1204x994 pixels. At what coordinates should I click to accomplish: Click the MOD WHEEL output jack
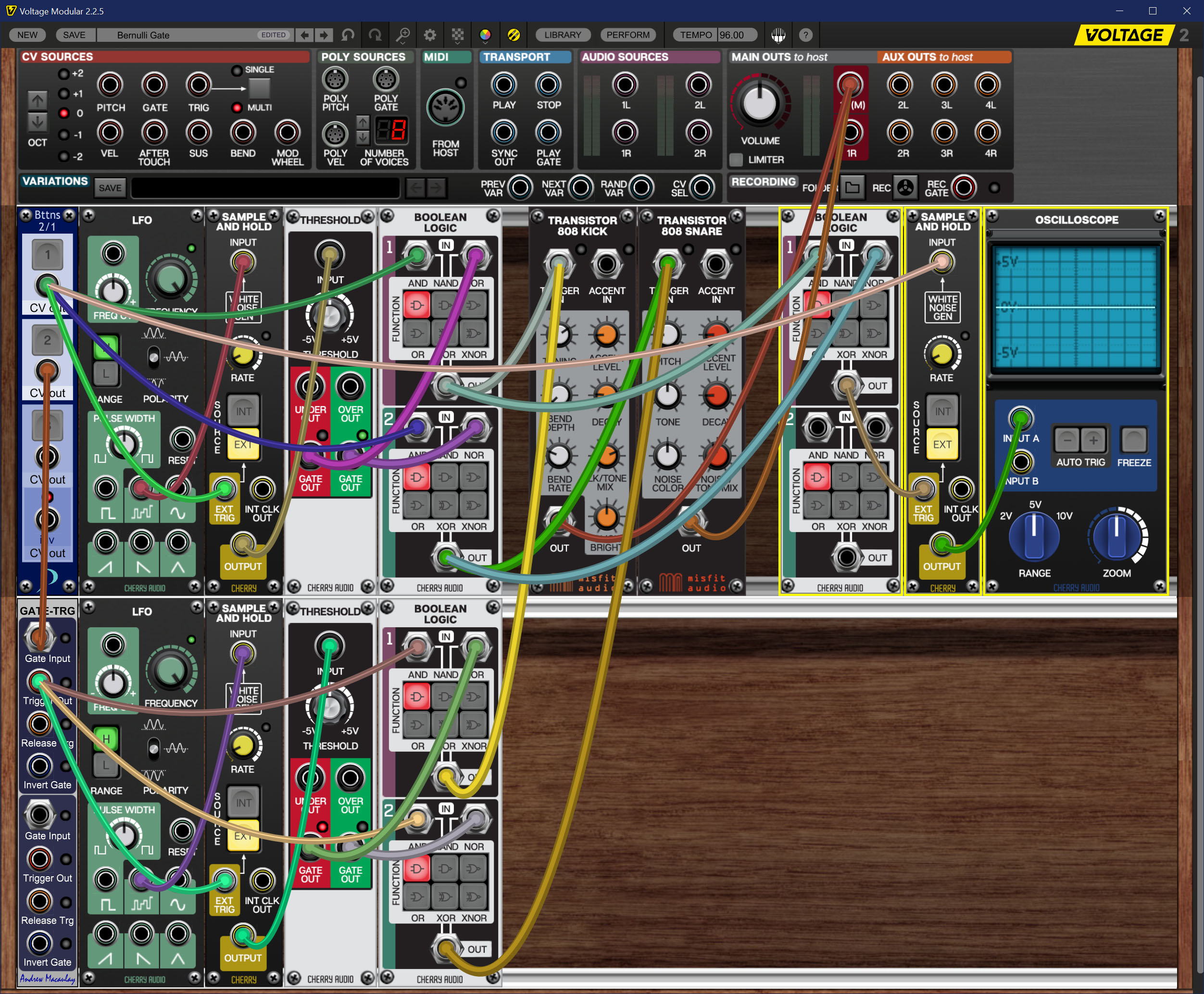287,132
